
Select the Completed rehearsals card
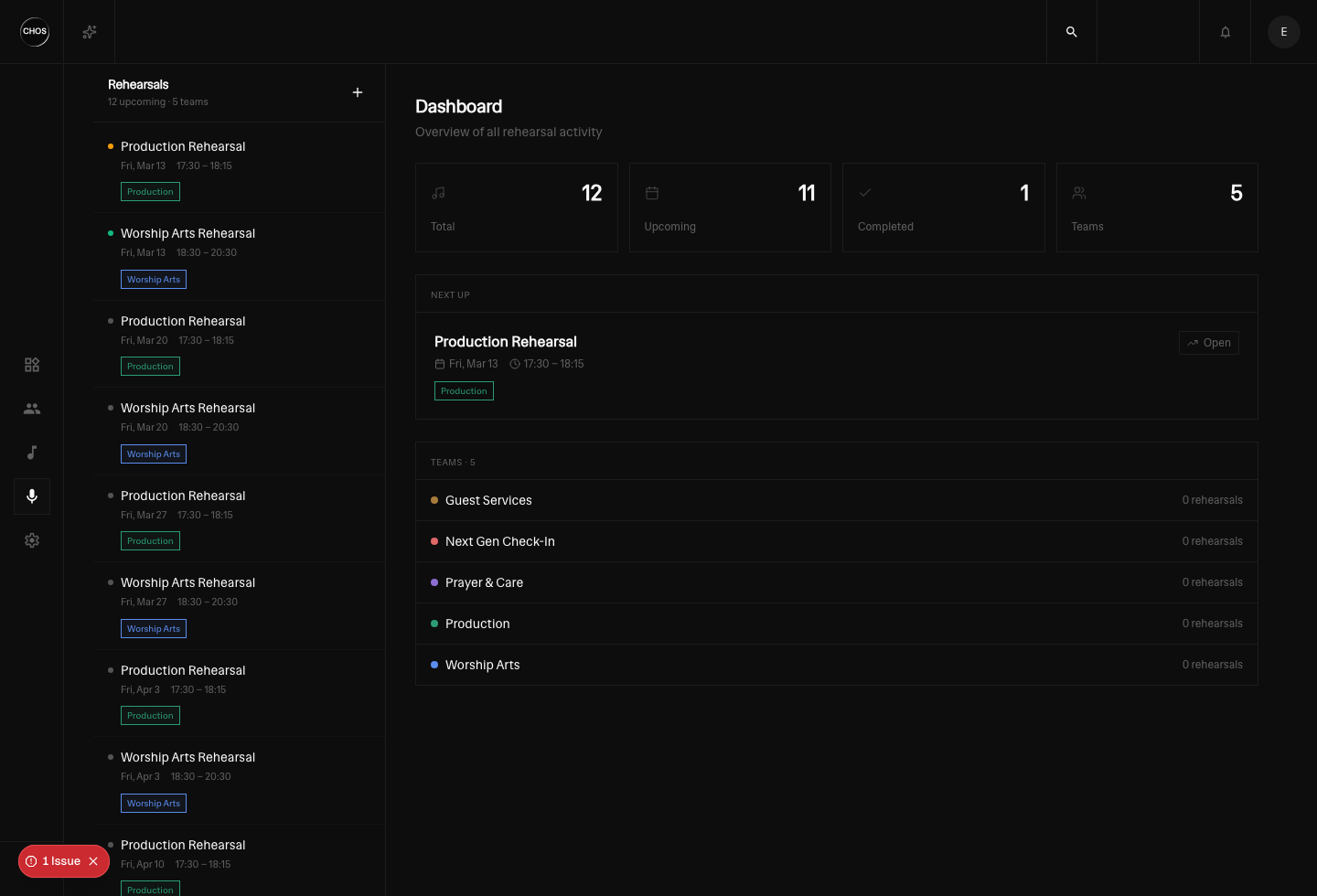(944, 208)
